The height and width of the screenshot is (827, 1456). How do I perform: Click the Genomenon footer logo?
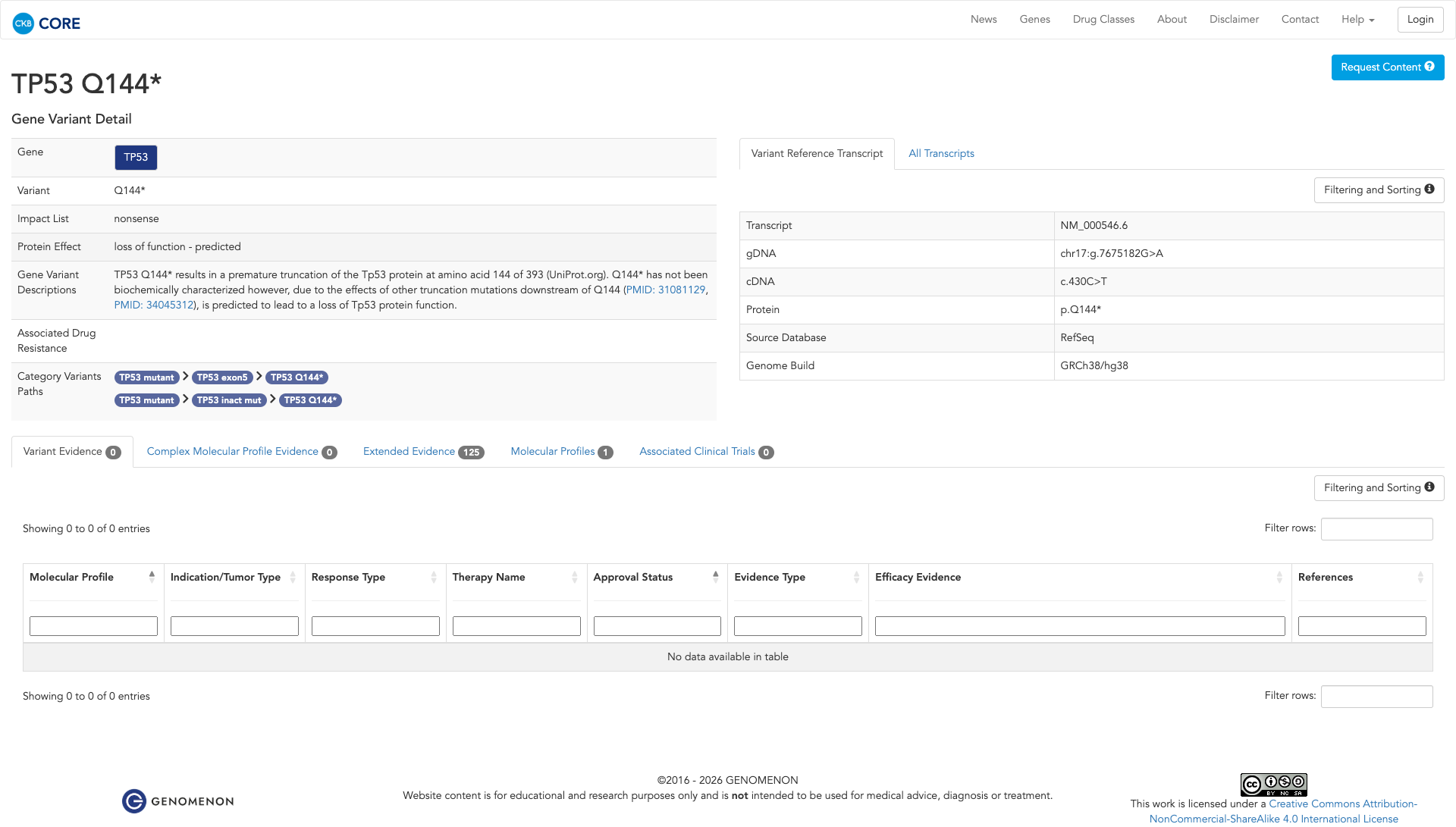(x=178, y=801)
